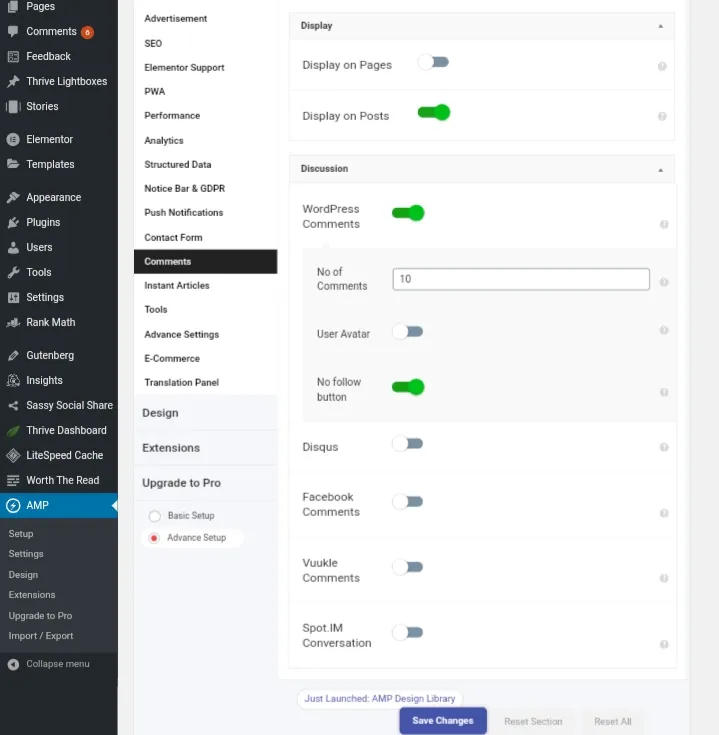
Task: Click the Insights icon in sidebar
Action: 13,380
